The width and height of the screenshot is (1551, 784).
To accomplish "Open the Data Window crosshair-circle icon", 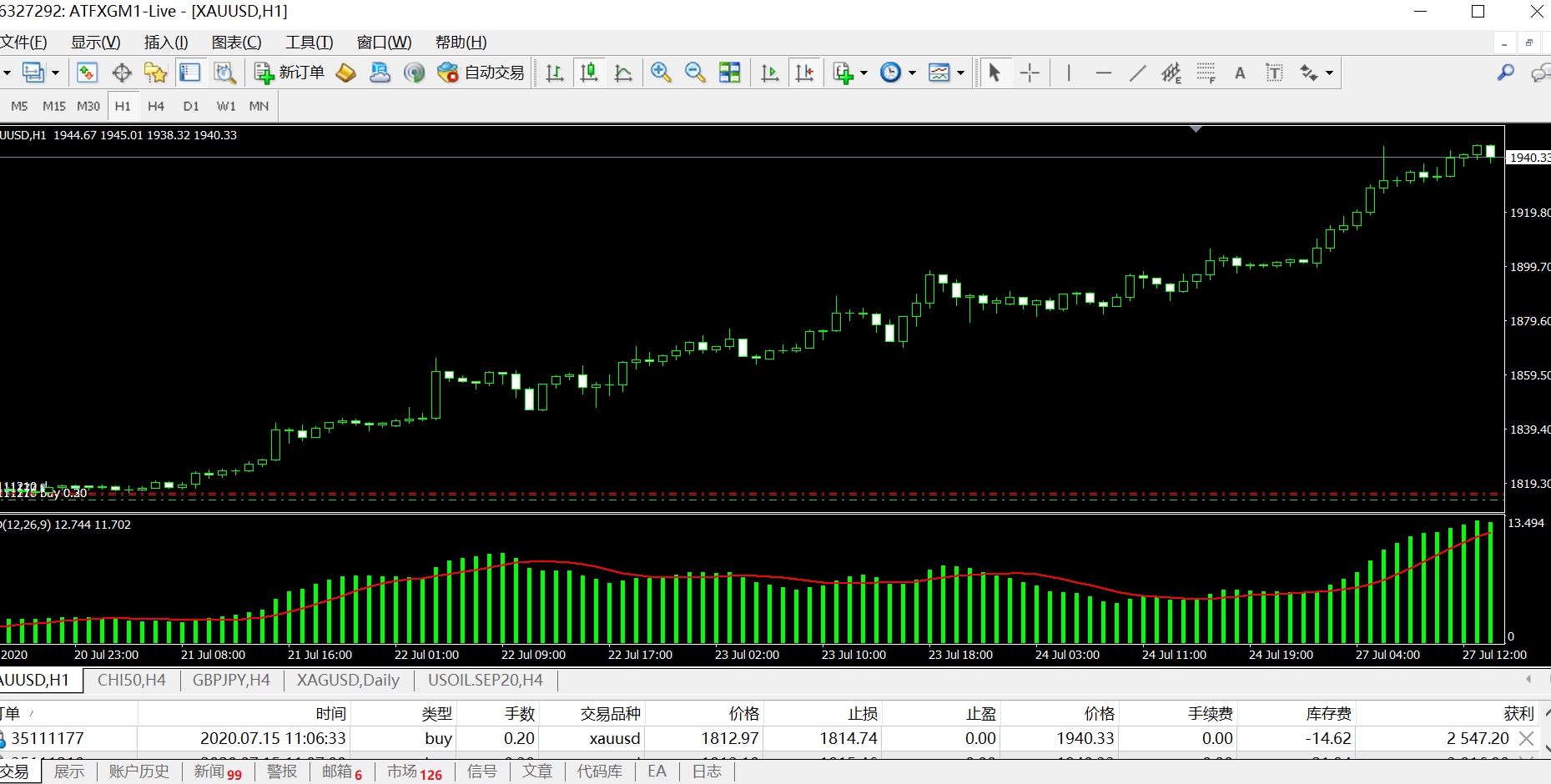I will [122, 73].
